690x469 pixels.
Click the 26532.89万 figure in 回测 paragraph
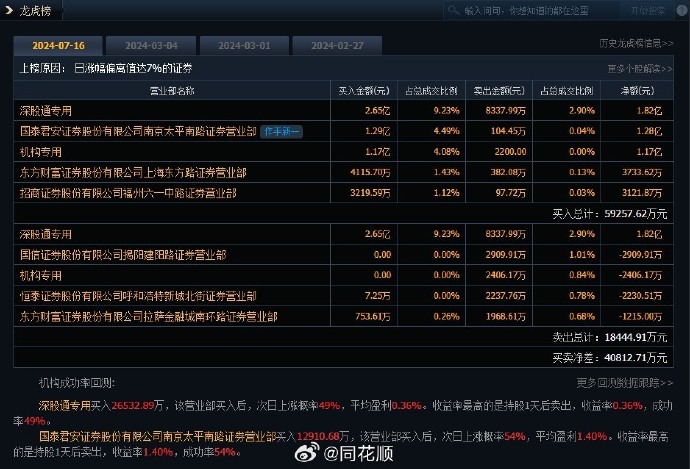pos(138,405)
